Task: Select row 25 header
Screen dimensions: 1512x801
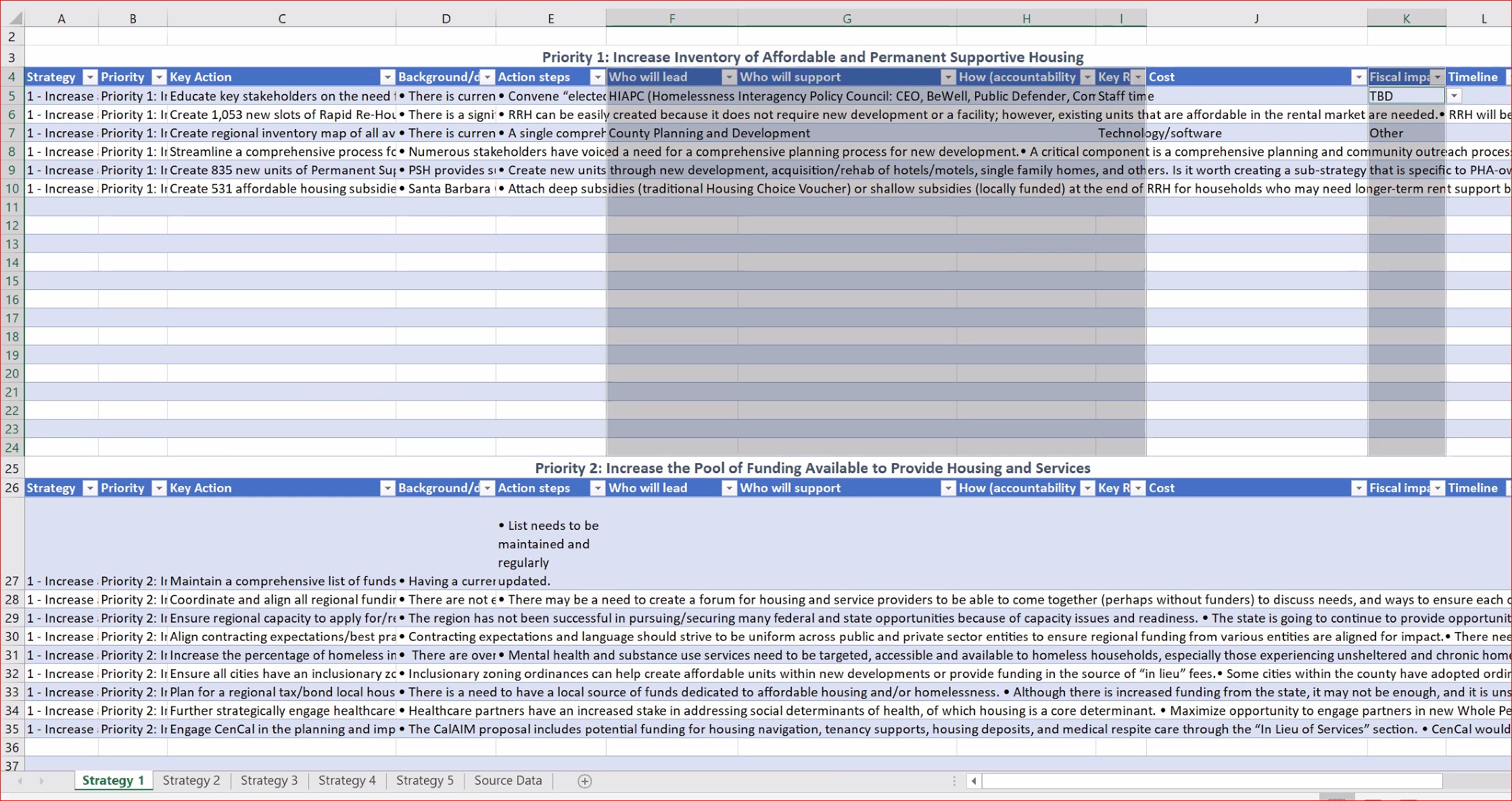Action: click(12, 468)
